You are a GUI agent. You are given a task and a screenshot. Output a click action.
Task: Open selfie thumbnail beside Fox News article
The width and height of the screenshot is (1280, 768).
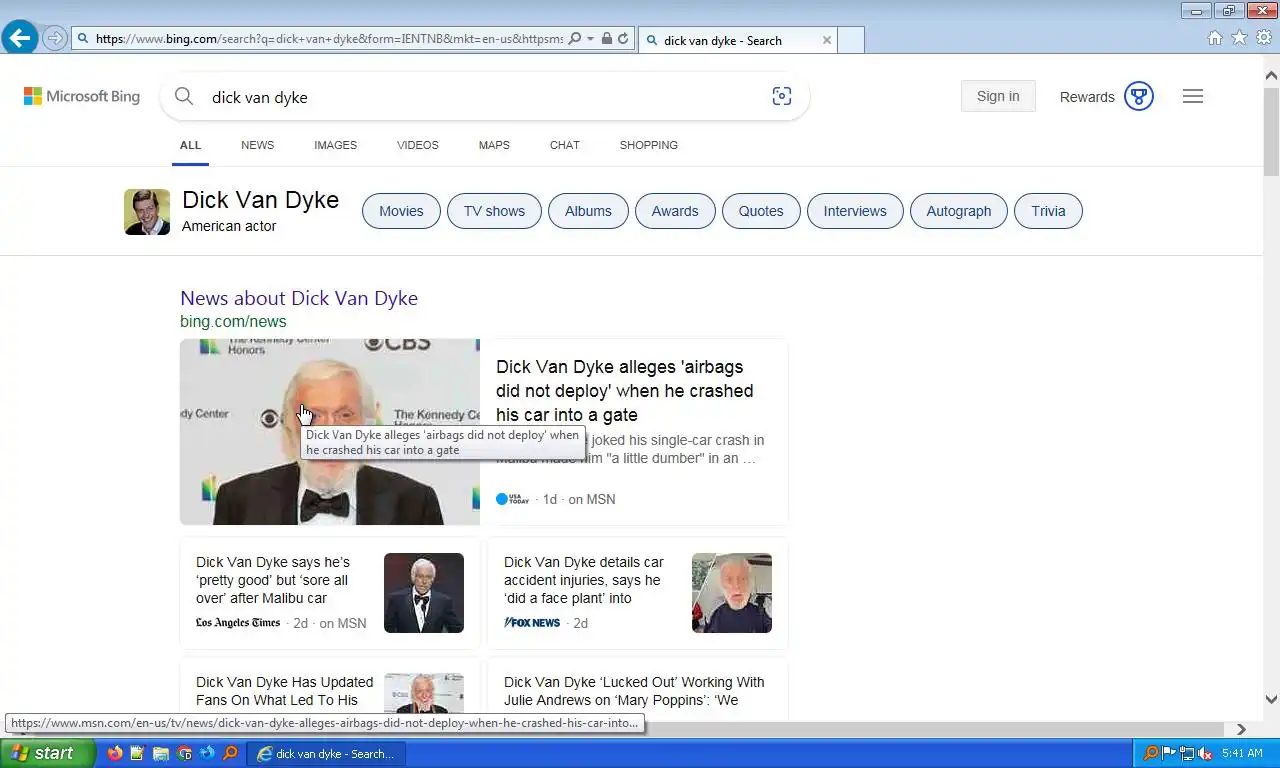coord(732,593)
